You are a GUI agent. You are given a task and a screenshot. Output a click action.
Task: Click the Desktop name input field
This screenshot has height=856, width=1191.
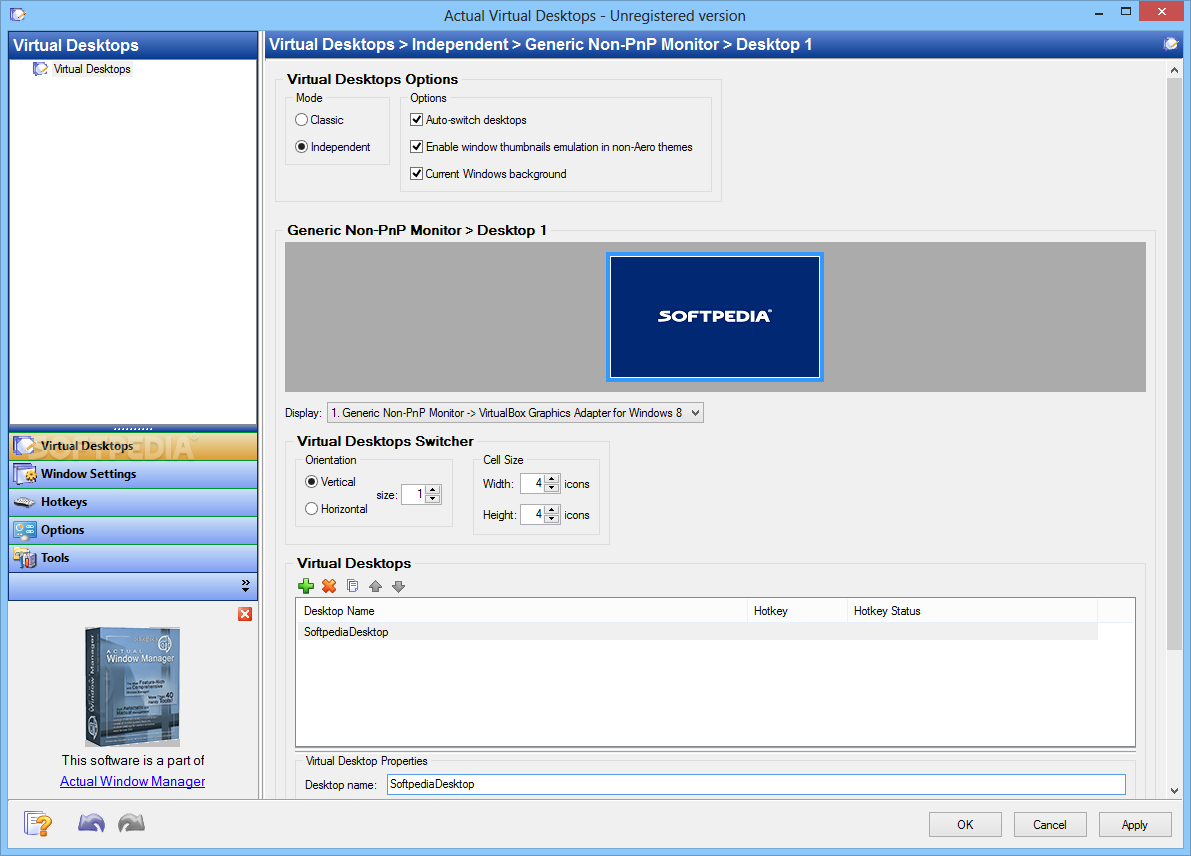(756, 784)
